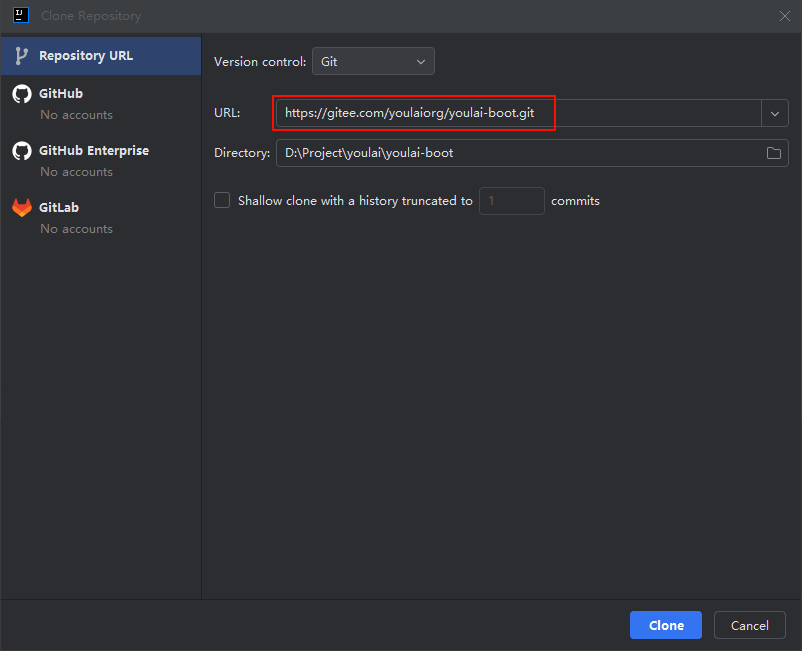This screenshot has width=802, height=651.
Task: Click the IntelliJ IDEA logo in title bar
Action: pyautogui.click(x=20, y=15)
